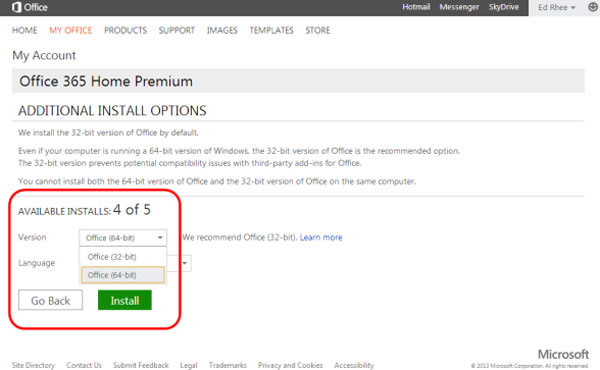This screenshot has width=600, height=370.
Task: Open SkyDrive from the top bar
Action: pyautogui.click(x=504, y=7)
